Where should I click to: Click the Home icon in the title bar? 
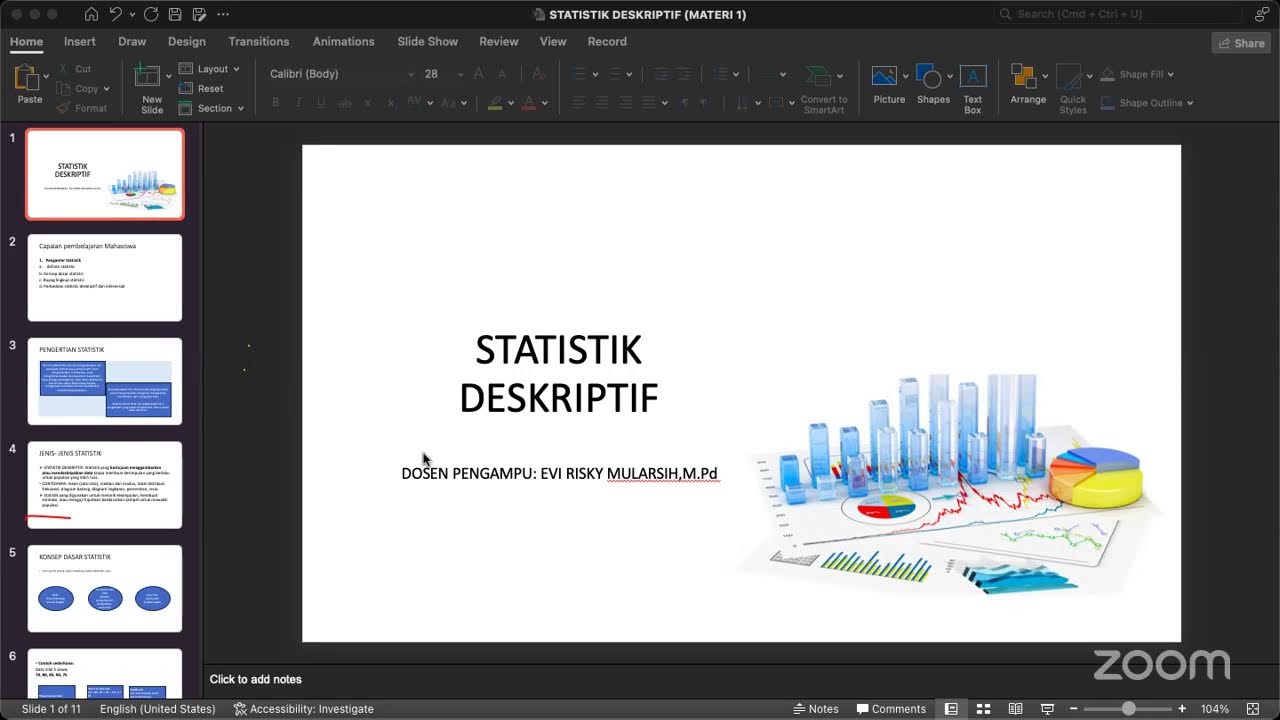92,14
